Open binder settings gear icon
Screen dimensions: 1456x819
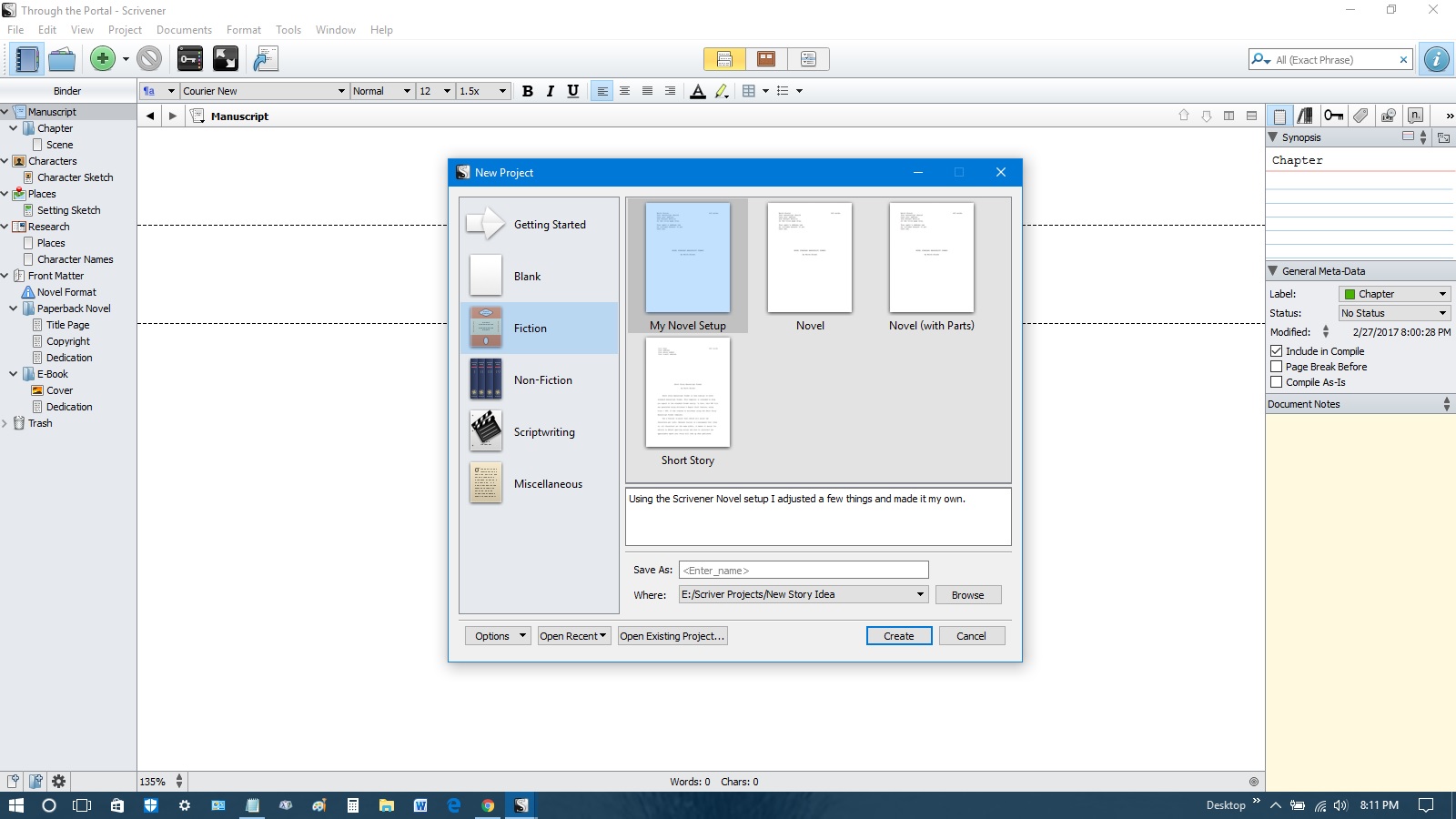59,781
